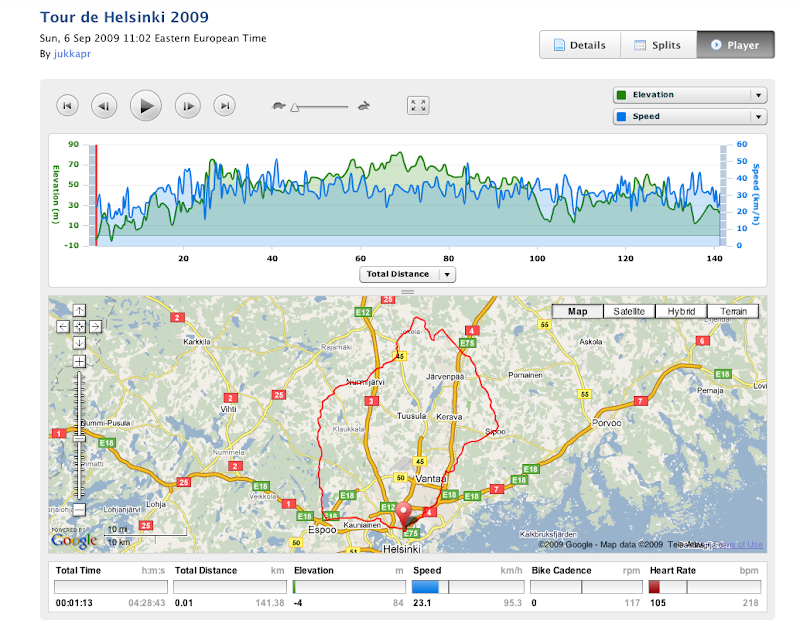Zoom in on the map

(x=79, y=362)
